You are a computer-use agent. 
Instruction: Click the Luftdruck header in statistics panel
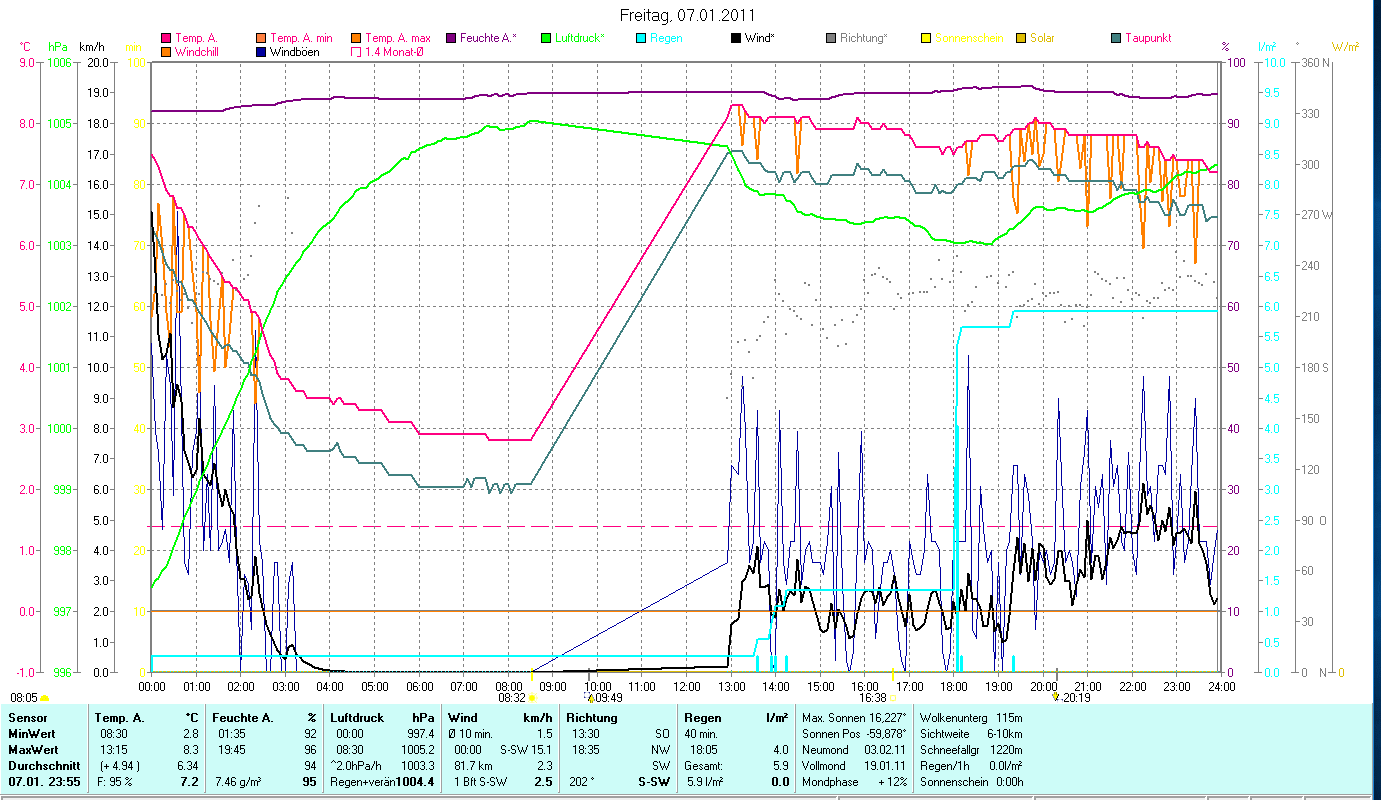[x=357, y=718]
